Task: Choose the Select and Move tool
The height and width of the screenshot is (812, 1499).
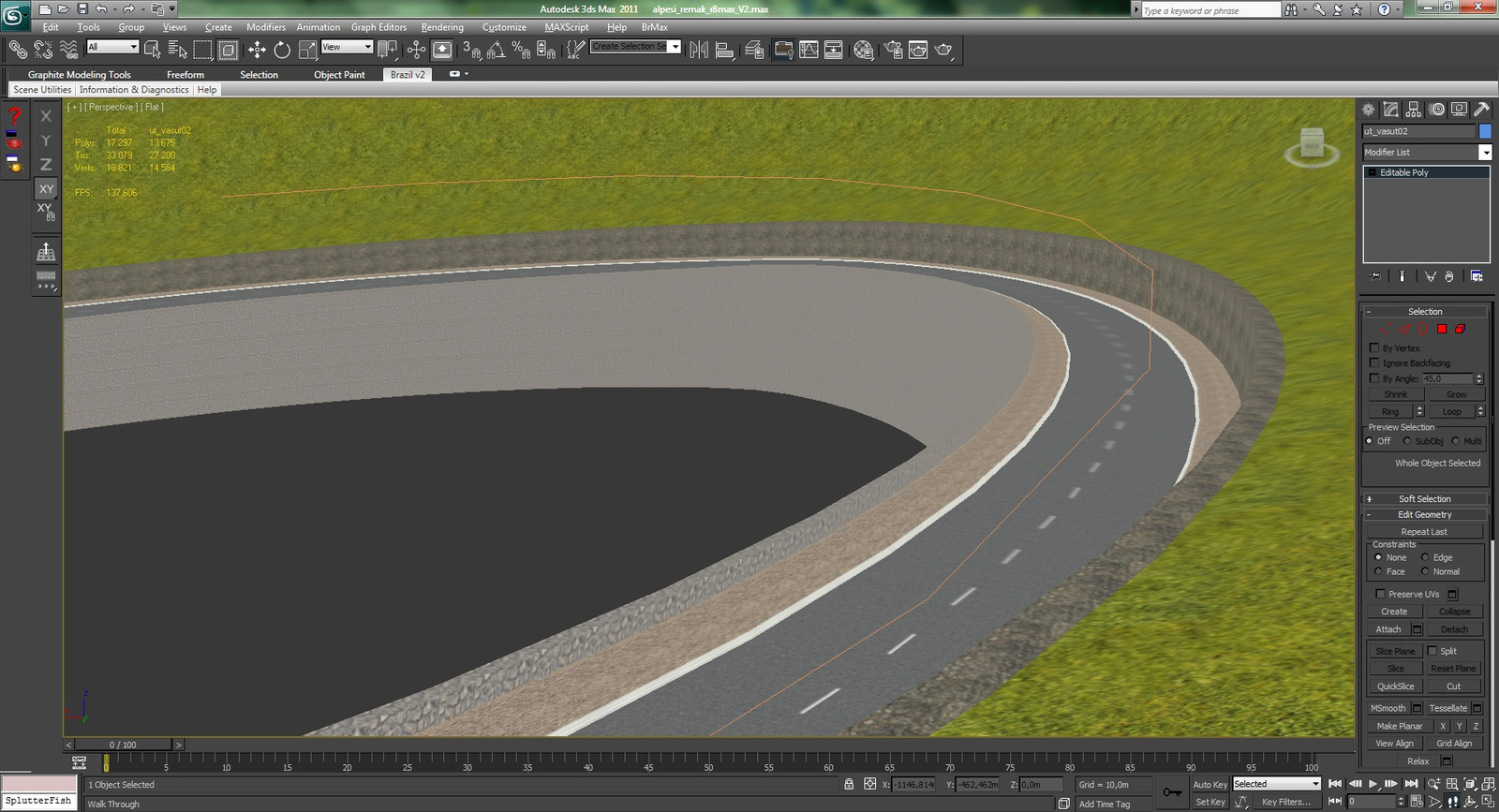Action: pyautogui.click(x=257, y=49)
